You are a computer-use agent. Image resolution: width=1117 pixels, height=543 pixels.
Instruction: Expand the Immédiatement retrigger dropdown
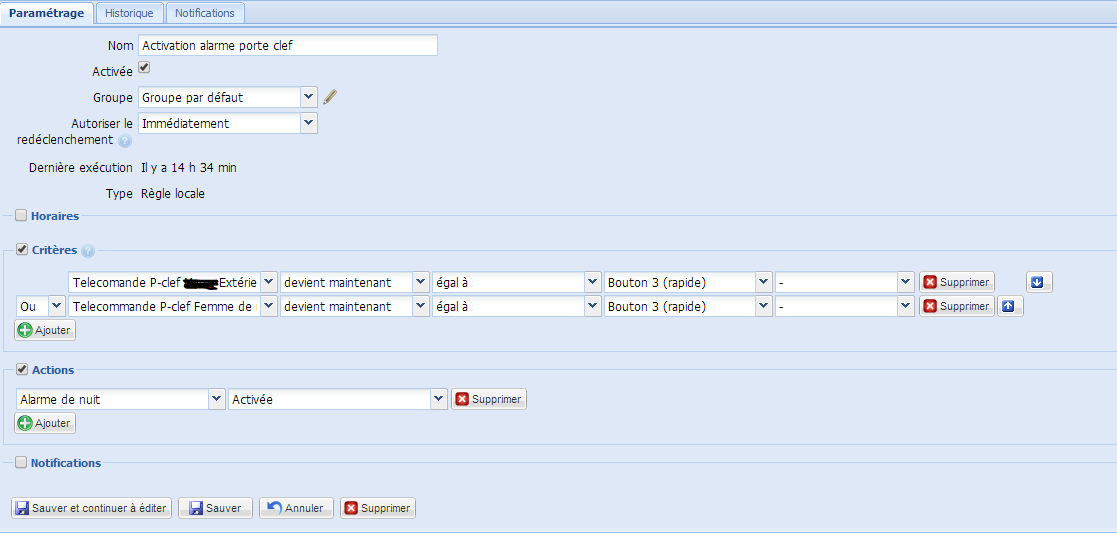click(x=308, y=123)
